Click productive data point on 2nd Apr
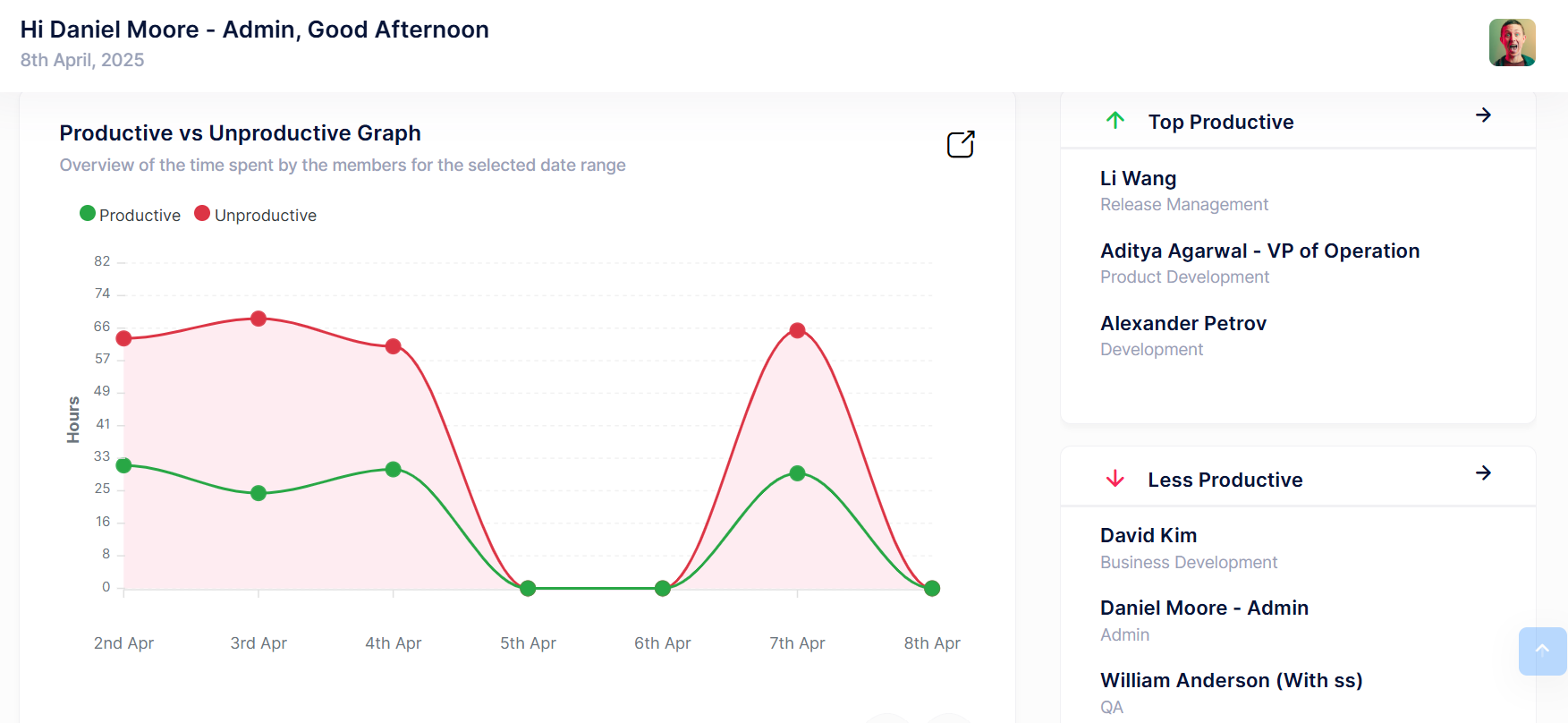This screenshot has height=723, width=1568. coord(124,465)
